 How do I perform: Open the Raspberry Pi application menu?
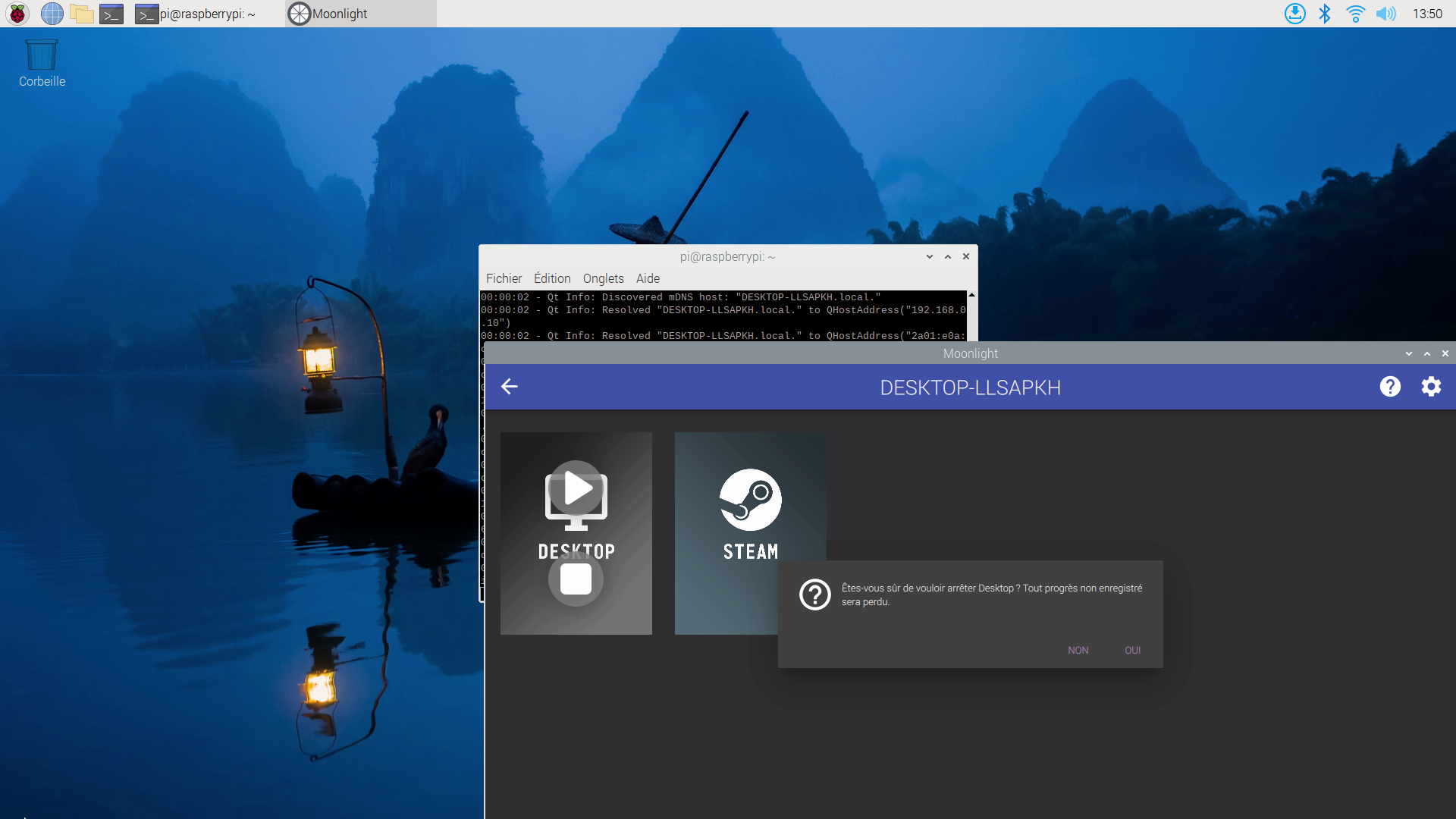[16, 13]
